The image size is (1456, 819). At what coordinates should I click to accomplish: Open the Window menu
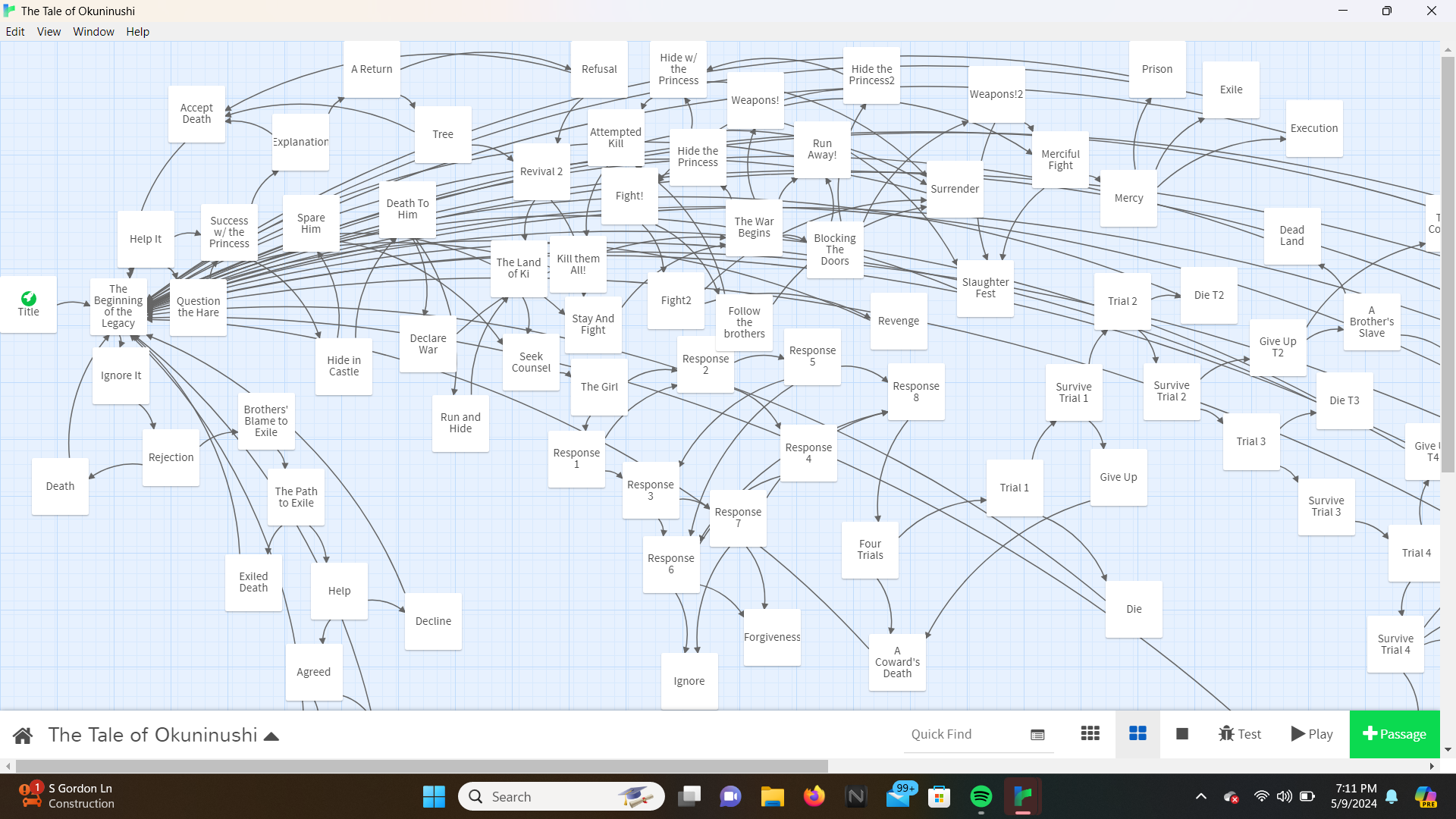pyautogui.click(x=93, y=32)
